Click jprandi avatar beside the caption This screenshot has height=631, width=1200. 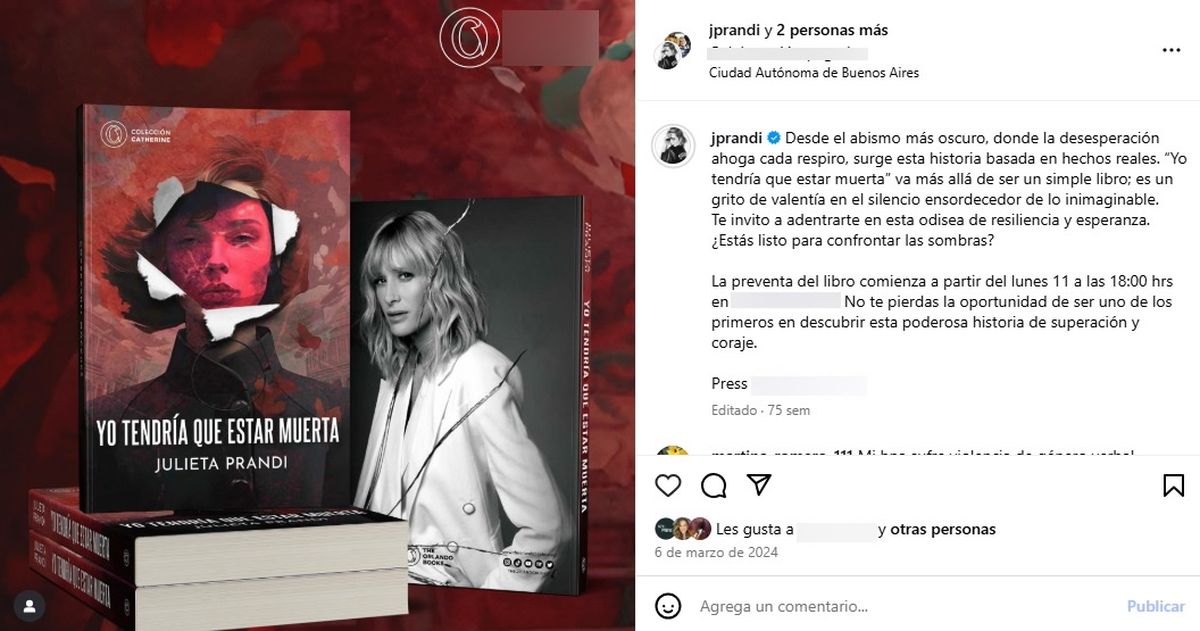tap(672, 146)
